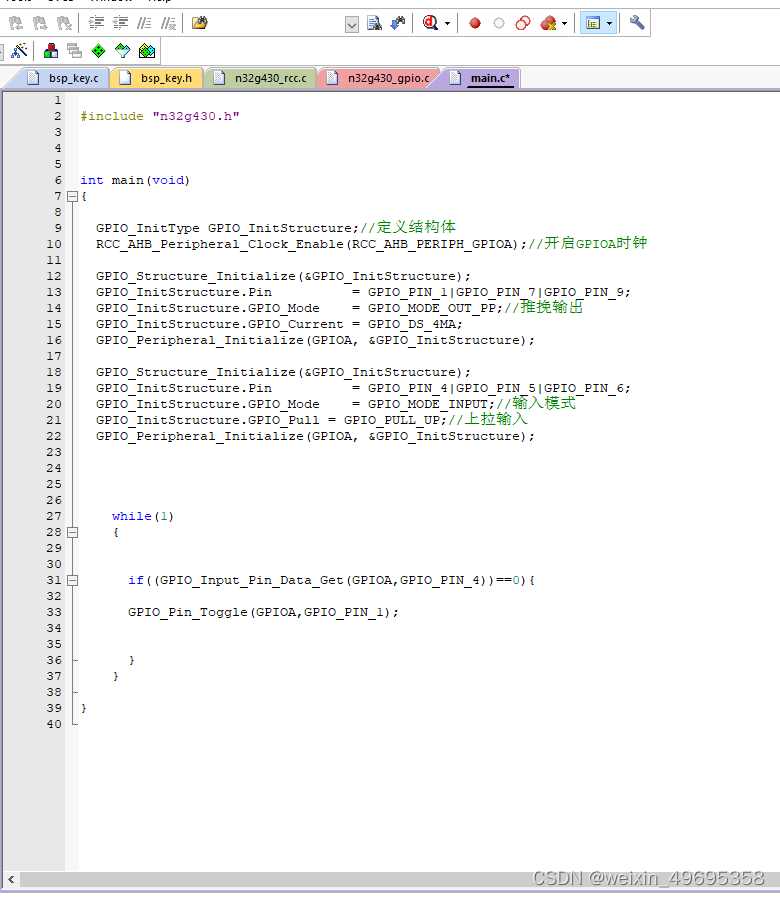Click the GPIO_InitType GPIO_InitStructure declaration
Viewport: 780px width, 897px height.
click(227, 228)
